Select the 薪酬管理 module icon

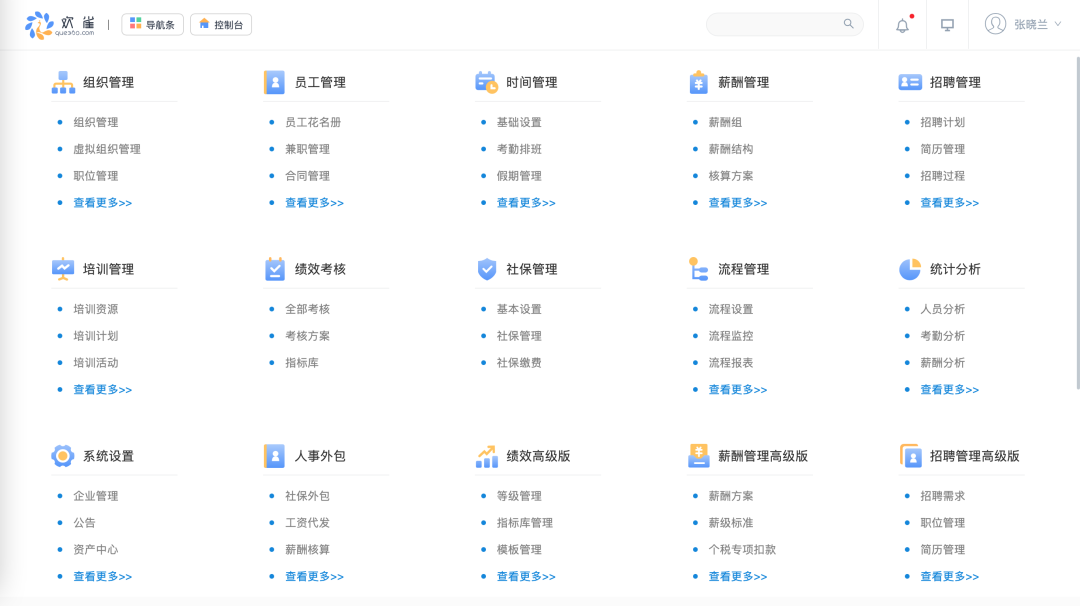coord(697,81)
